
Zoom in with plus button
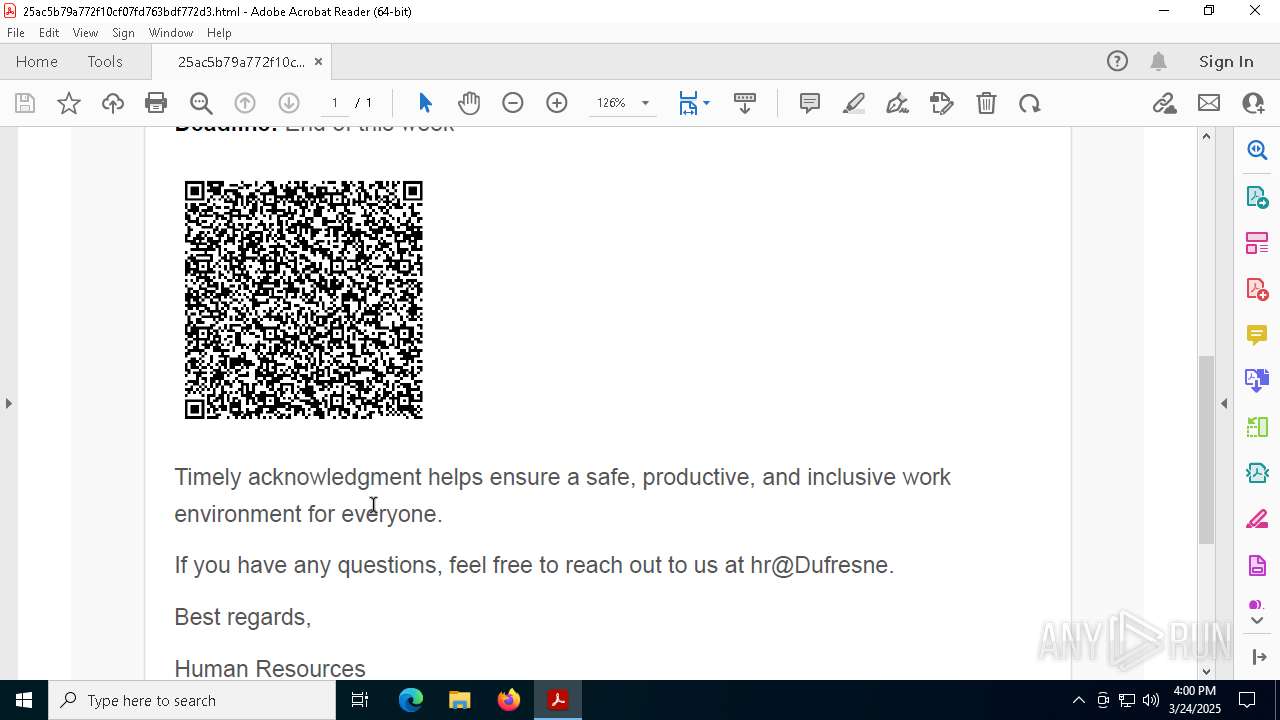(557, 103)
